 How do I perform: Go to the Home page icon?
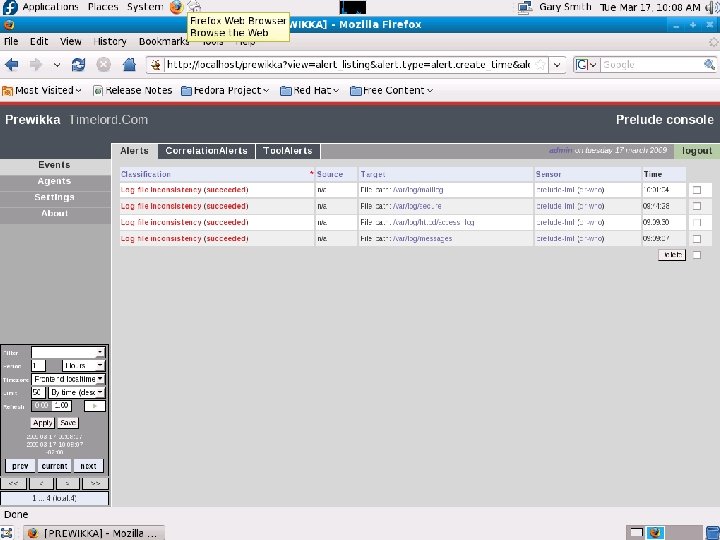coord(129,65)
